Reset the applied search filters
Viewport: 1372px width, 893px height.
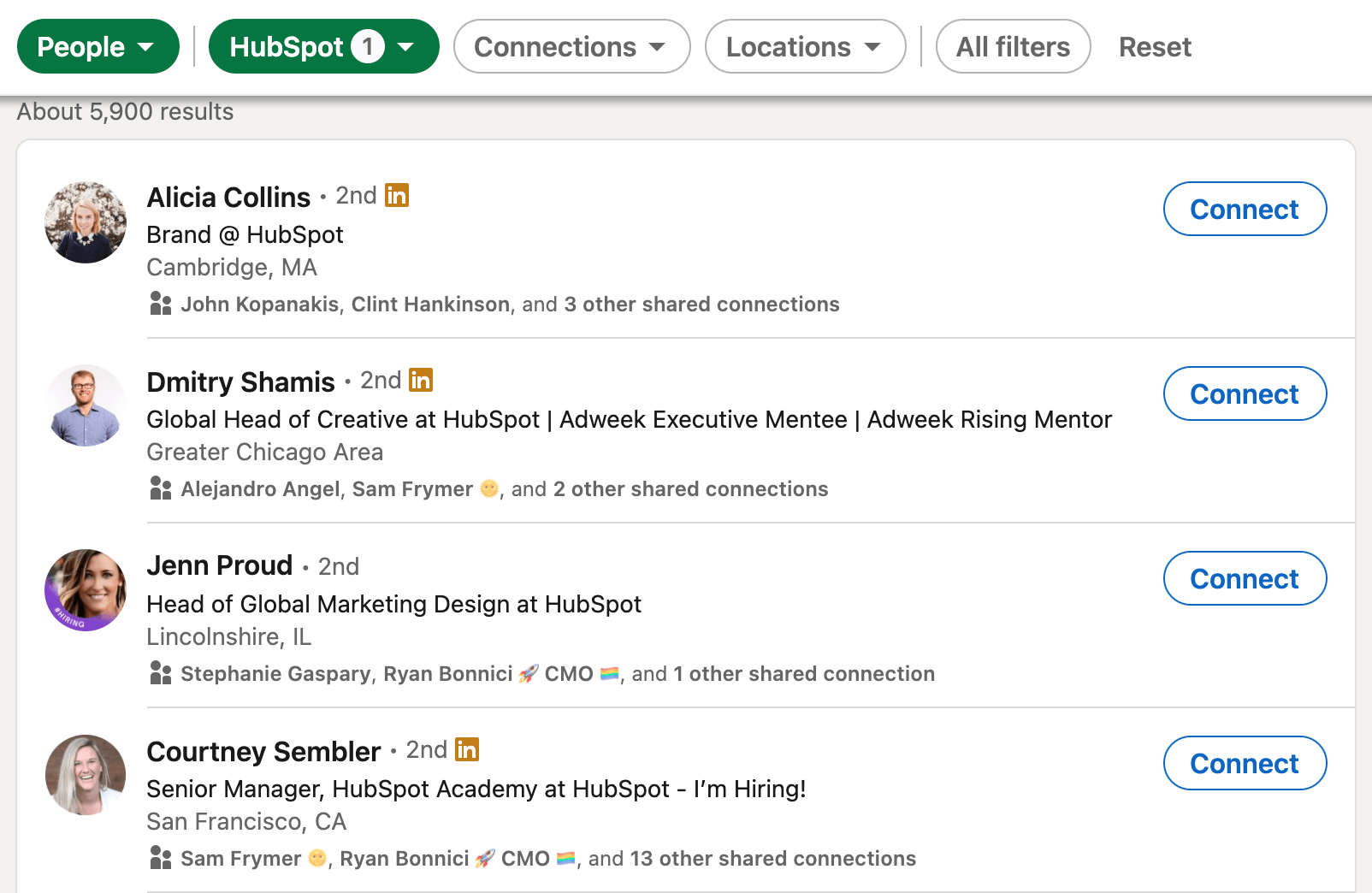click(x=1155, y=46)
